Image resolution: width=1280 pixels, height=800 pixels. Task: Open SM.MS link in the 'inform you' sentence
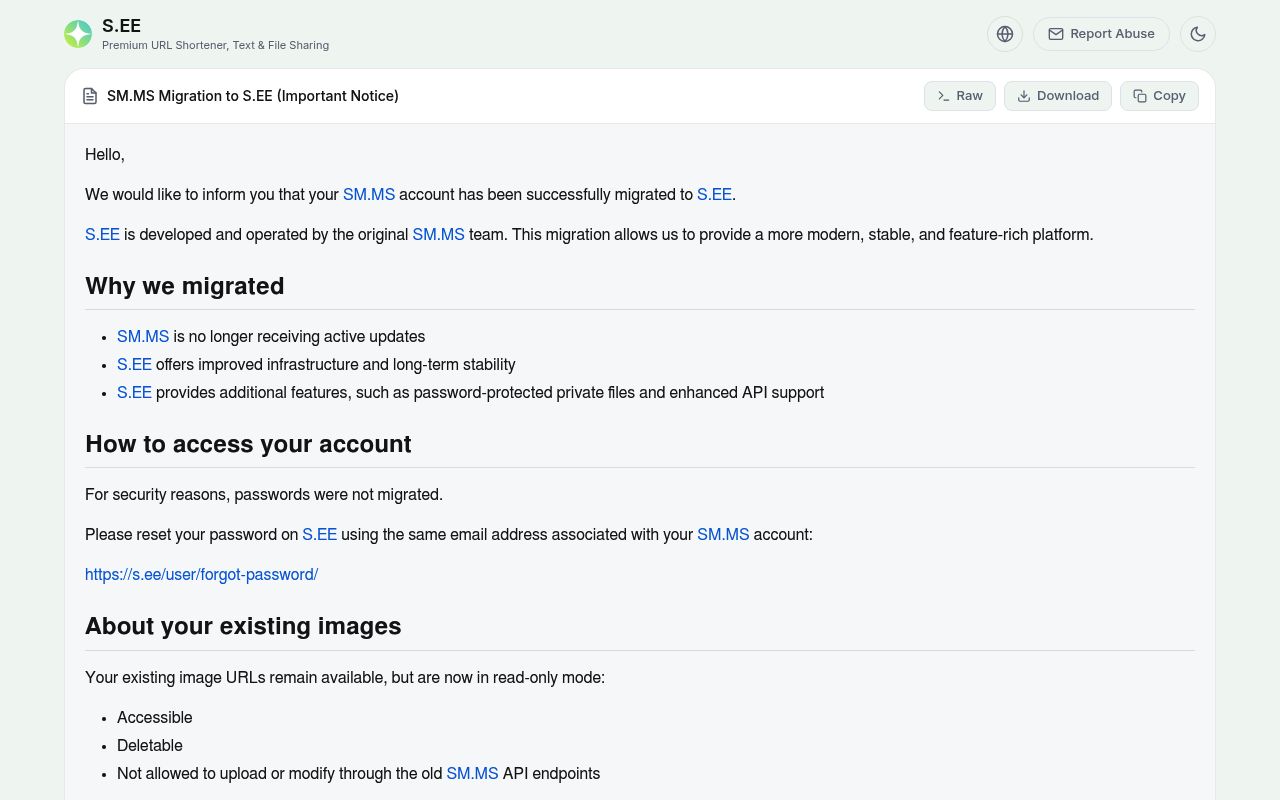(x=369, y=195)
